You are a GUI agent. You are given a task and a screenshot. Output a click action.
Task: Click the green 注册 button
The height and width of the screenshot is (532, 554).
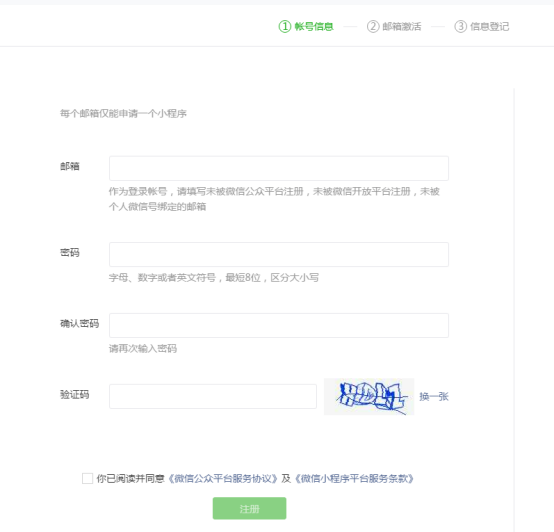249,508
